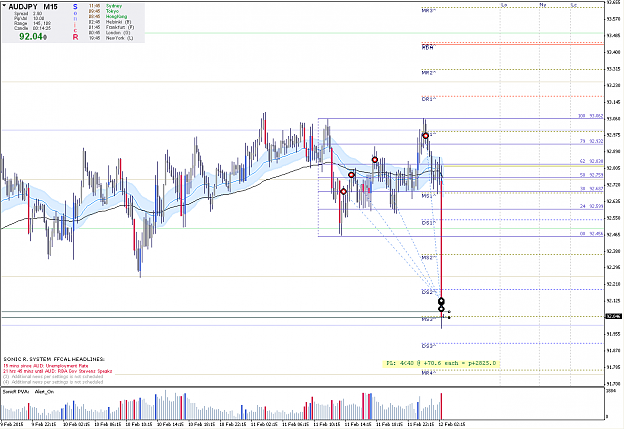
Task: Click the RBA Gov Stevens Speaks news line
Action: coord(58,371)
